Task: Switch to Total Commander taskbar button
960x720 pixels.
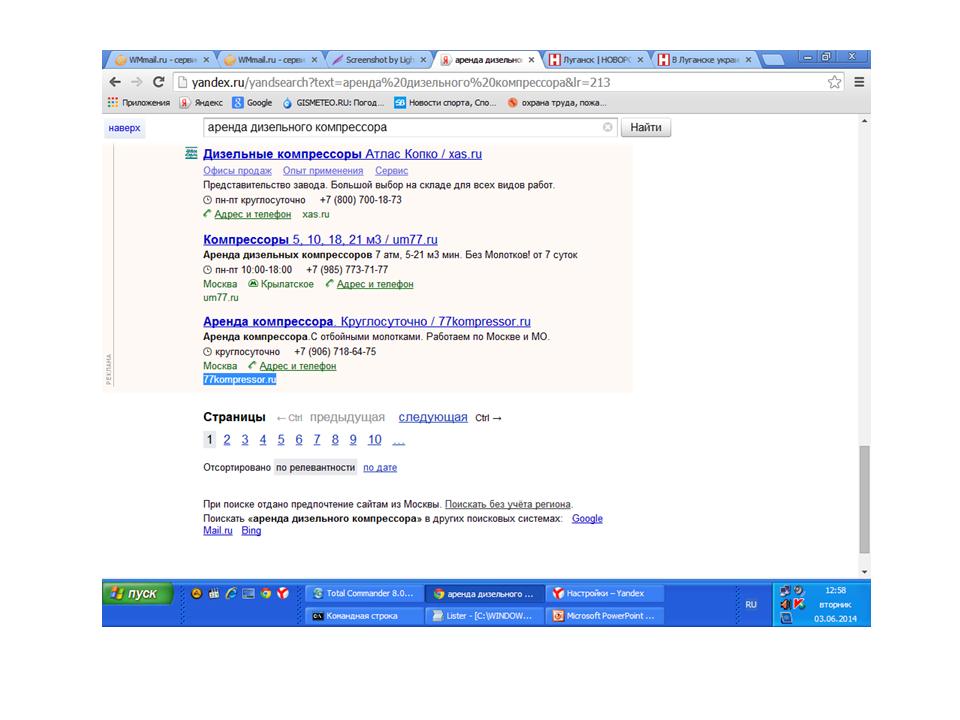Action: 364,593
